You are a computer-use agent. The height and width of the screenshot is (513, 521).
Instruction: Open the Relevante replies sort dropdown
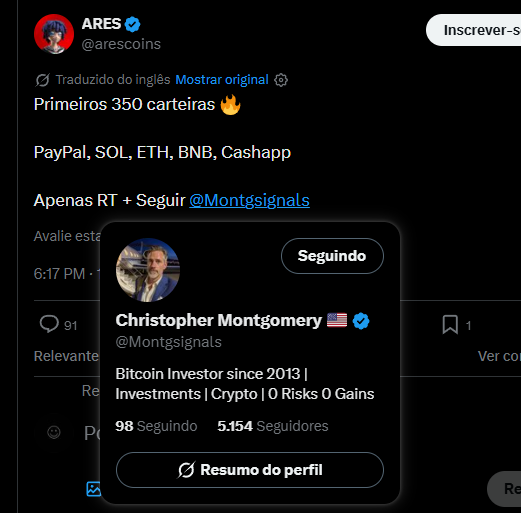[66, 356]
